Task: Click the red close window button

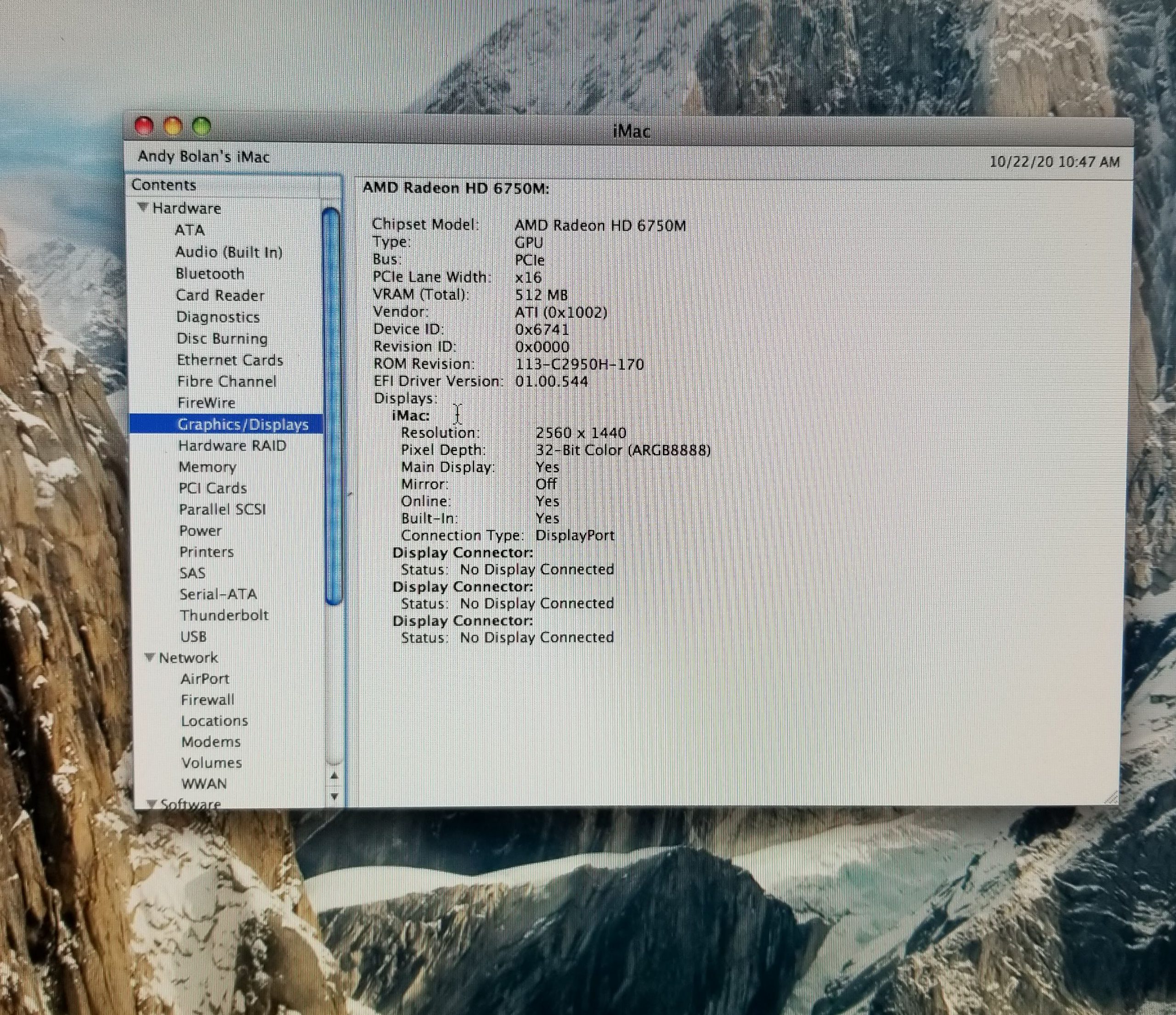Action: click(144, 126)
